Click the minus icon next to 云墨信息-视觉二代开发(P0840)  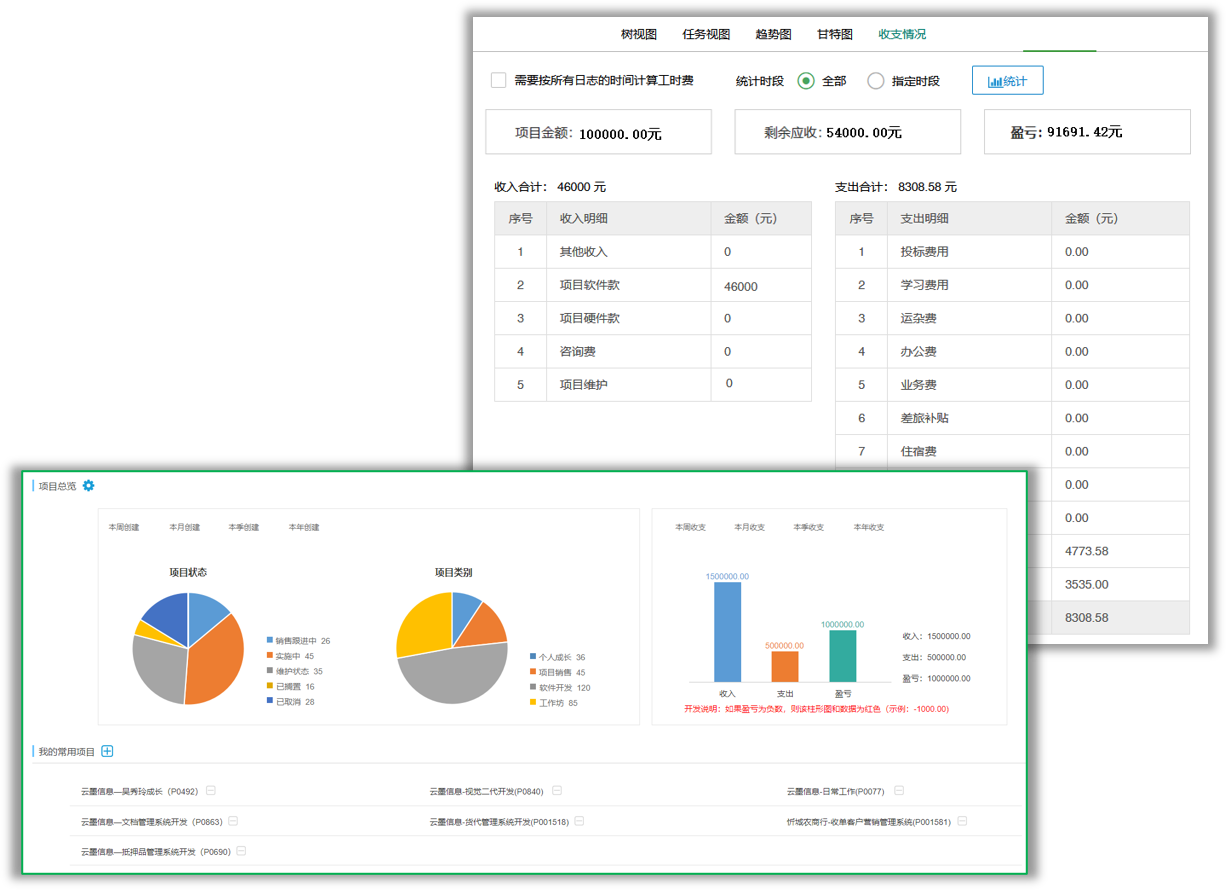point(557,790)
